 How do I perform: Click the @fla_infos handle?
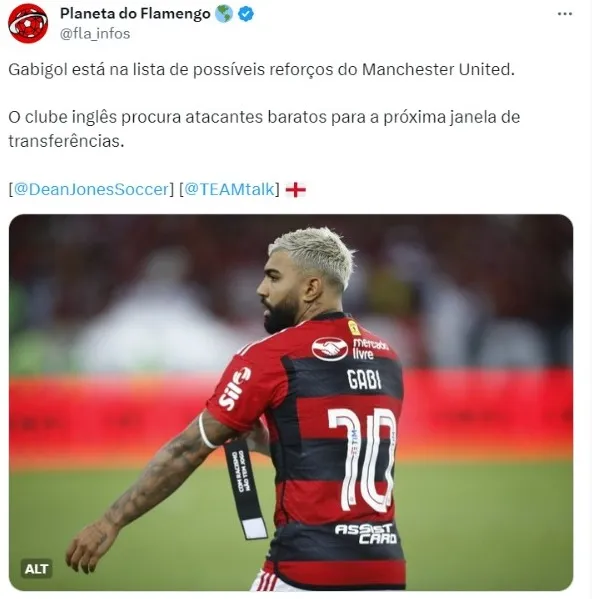(95, 34)
